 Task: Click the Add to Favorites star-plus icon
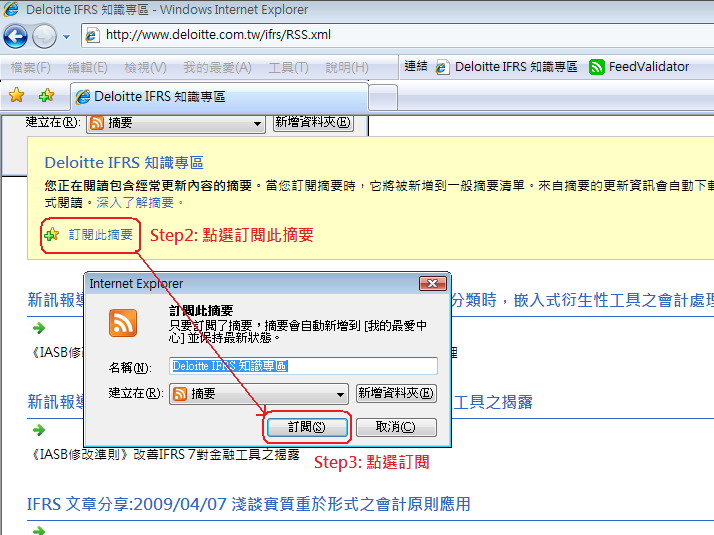[x=46, y=95]
